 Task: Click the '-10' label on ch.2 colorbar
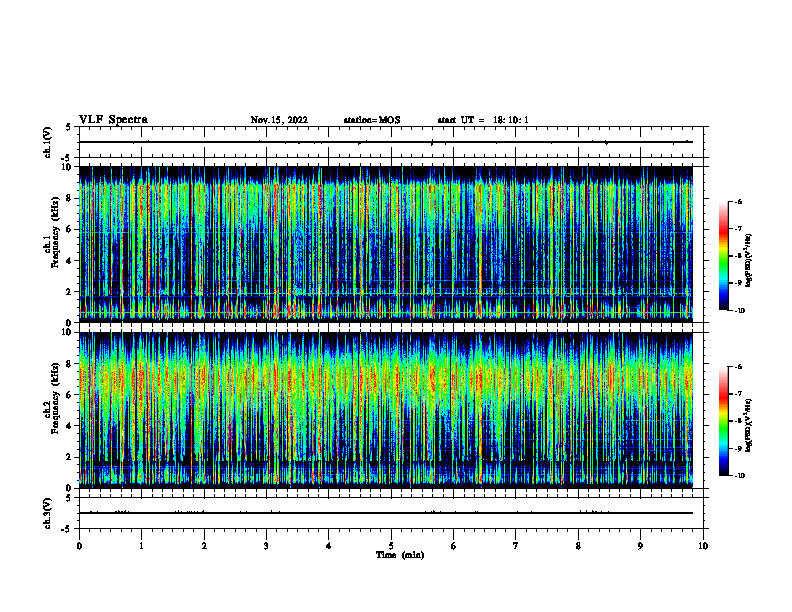[739, 476]
